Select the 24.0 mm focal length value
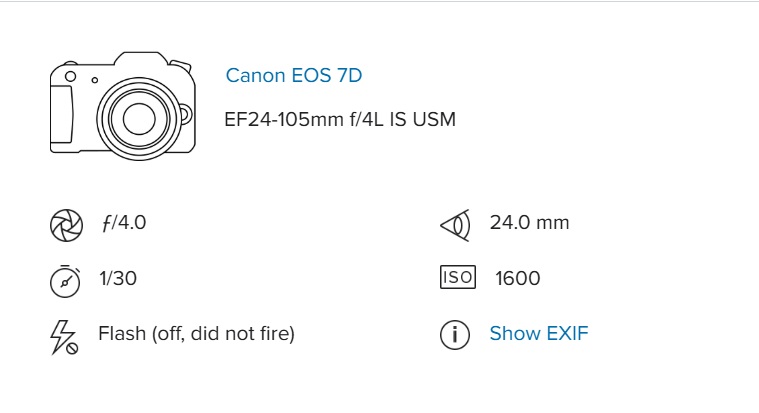The height and width of the screenshot is (413, 759). click(x=529, y=223)
